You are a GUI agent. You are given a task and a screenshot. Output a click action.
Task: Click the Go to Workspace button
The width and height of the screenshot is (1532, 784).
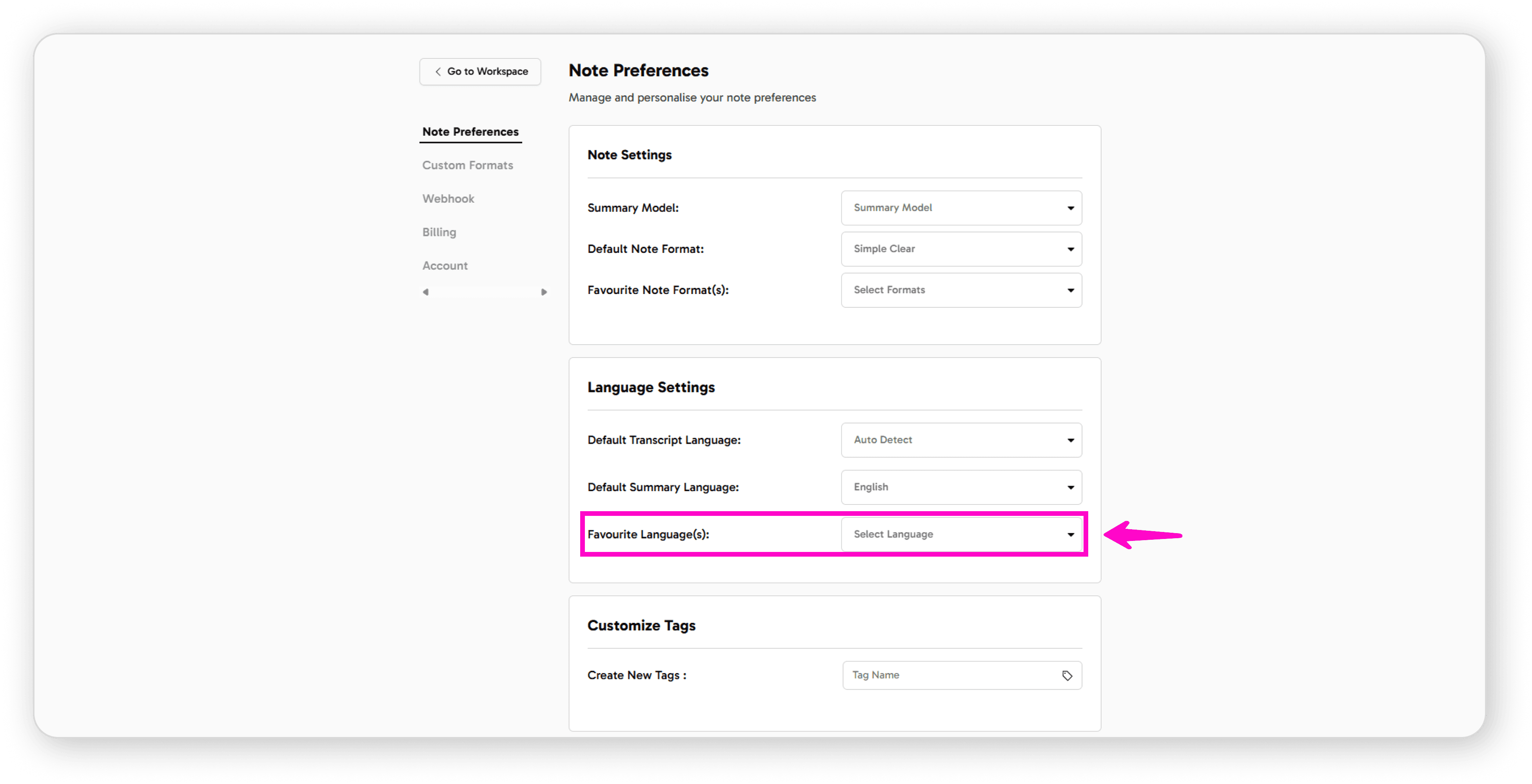[479, 71]
